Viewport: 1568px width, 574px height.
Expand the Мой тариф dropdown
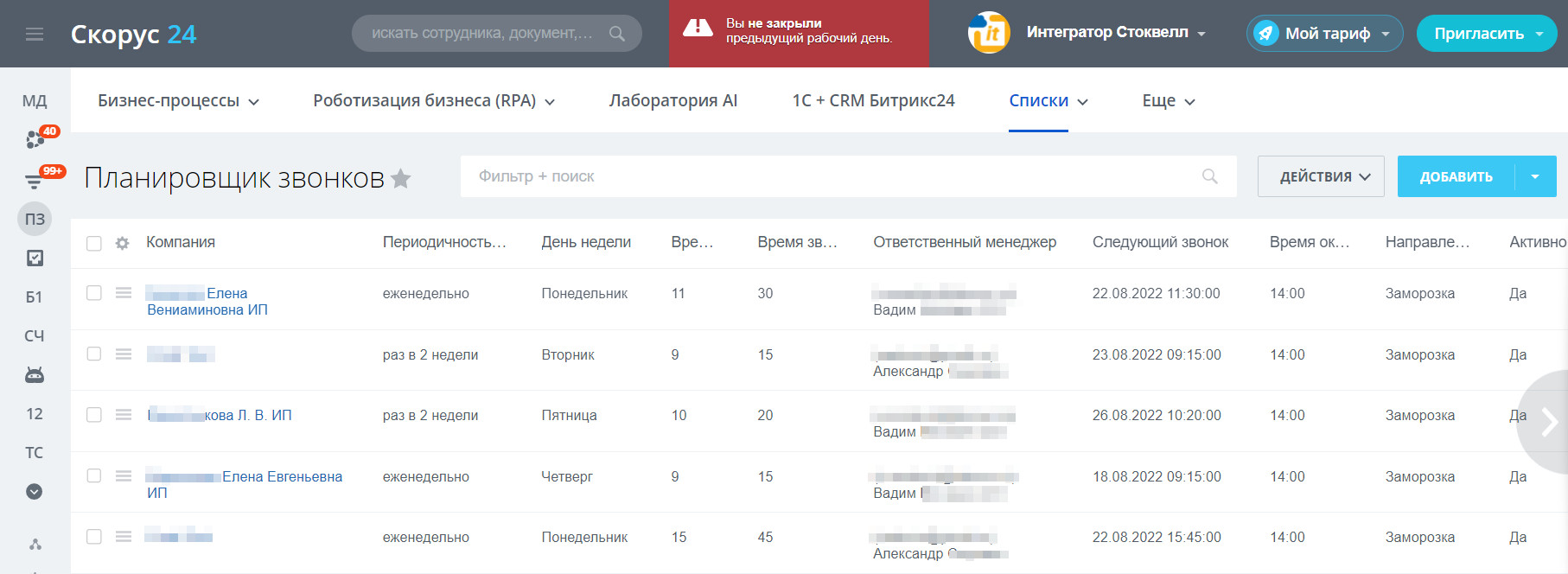pyautogui.click(x=1325, y=34)
